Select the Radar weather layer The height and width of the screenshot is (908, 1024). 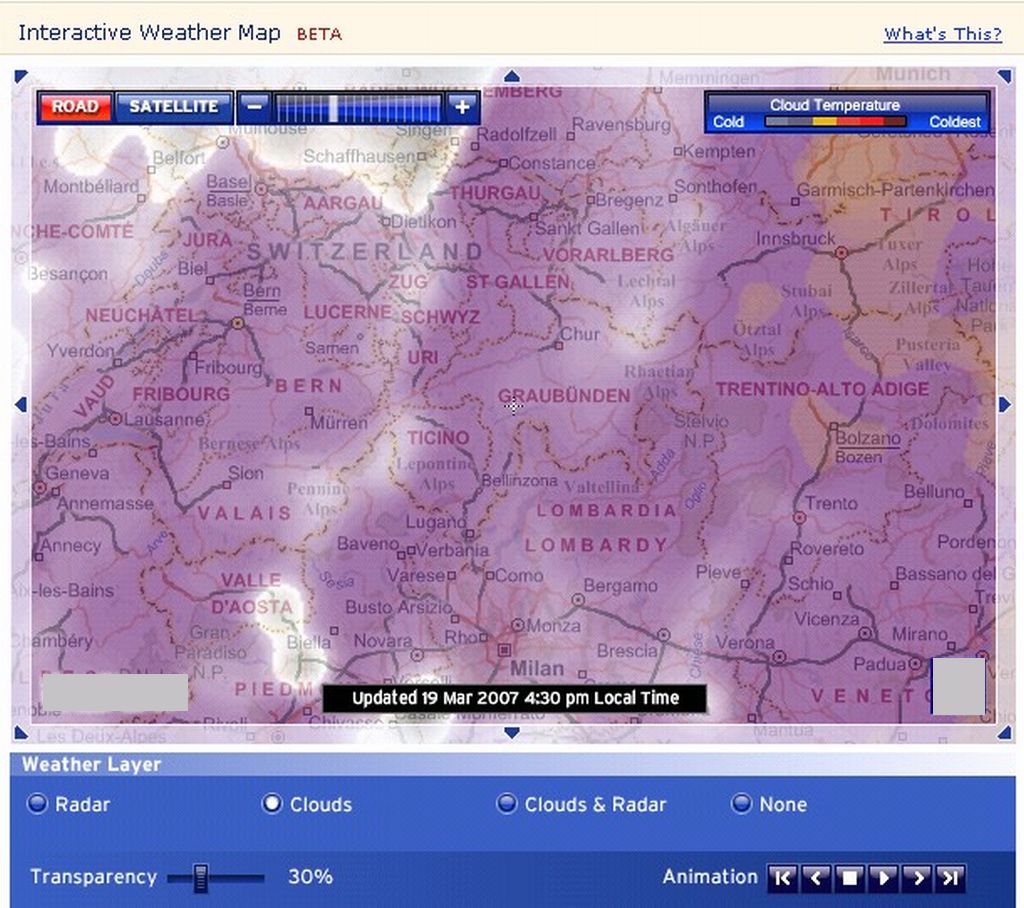[x=38, y=804]
